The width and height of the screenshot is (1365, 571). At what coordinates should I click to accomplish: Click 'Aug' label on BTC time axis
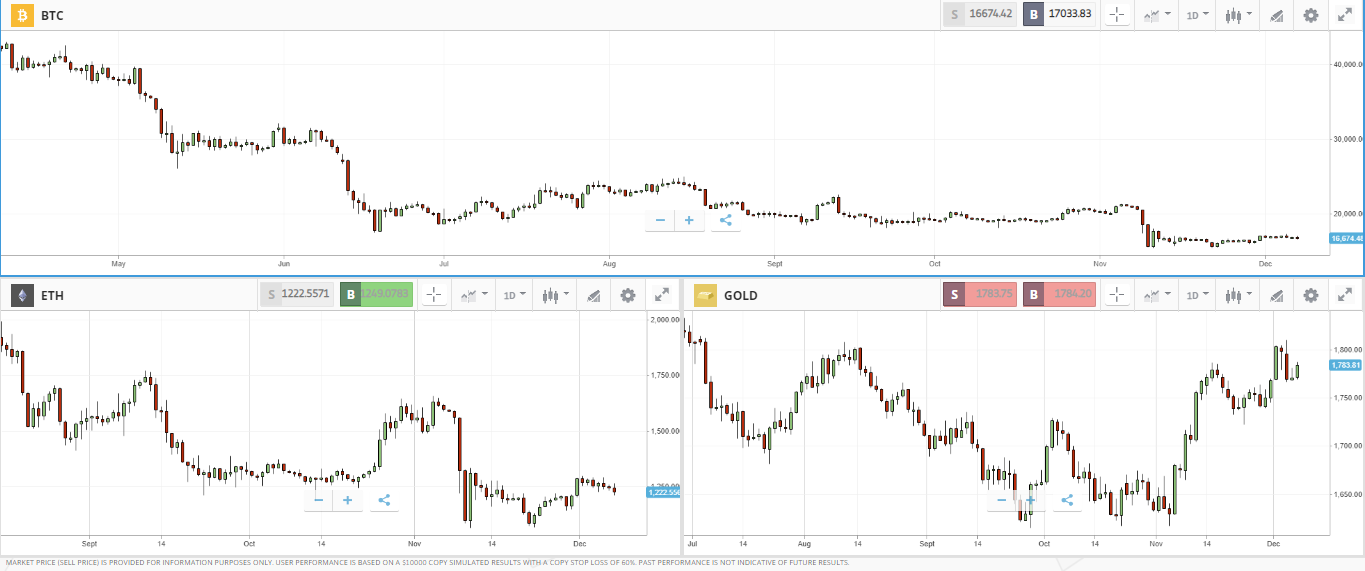click(x=609, y=265)
